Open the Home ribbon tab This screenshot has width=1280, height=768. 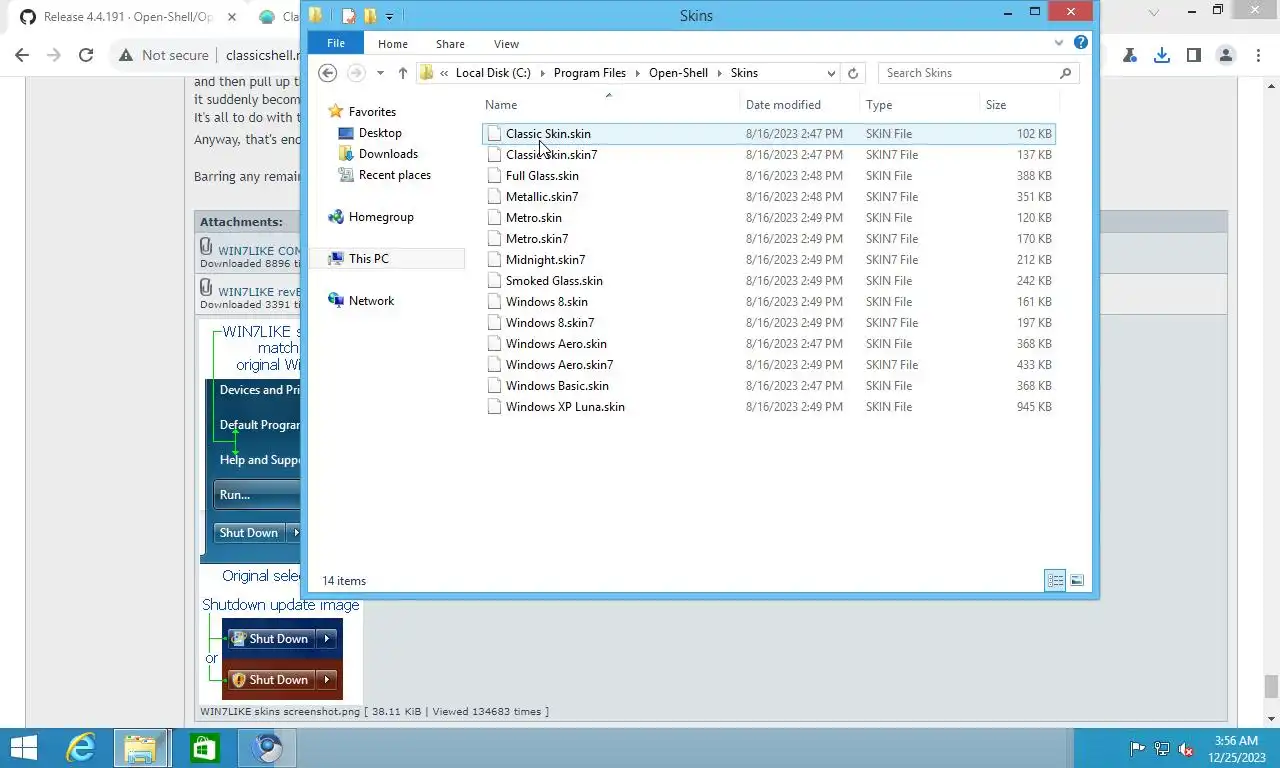coord(392,44)
